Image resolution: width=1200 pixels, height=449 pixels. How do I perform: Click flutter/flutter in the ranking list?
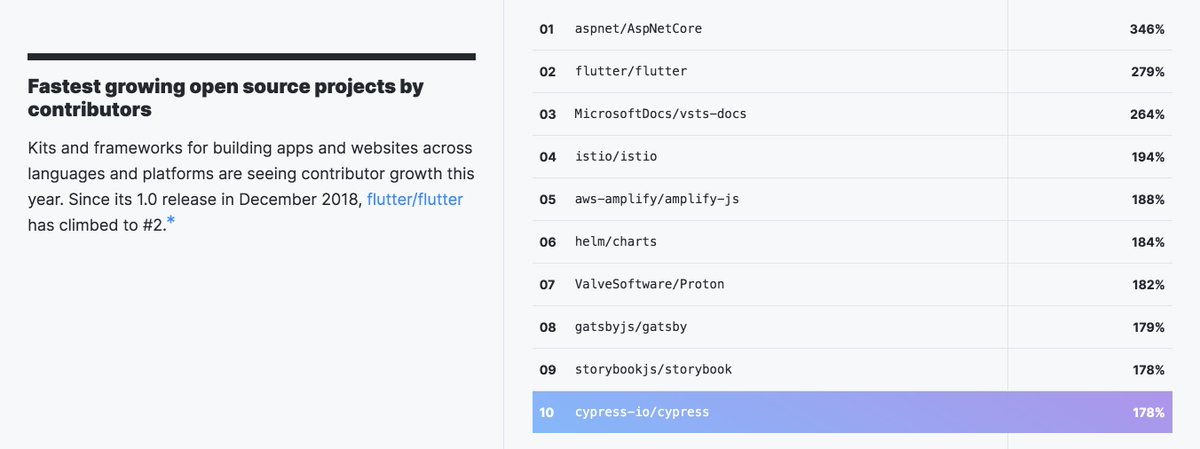(631, 72)
